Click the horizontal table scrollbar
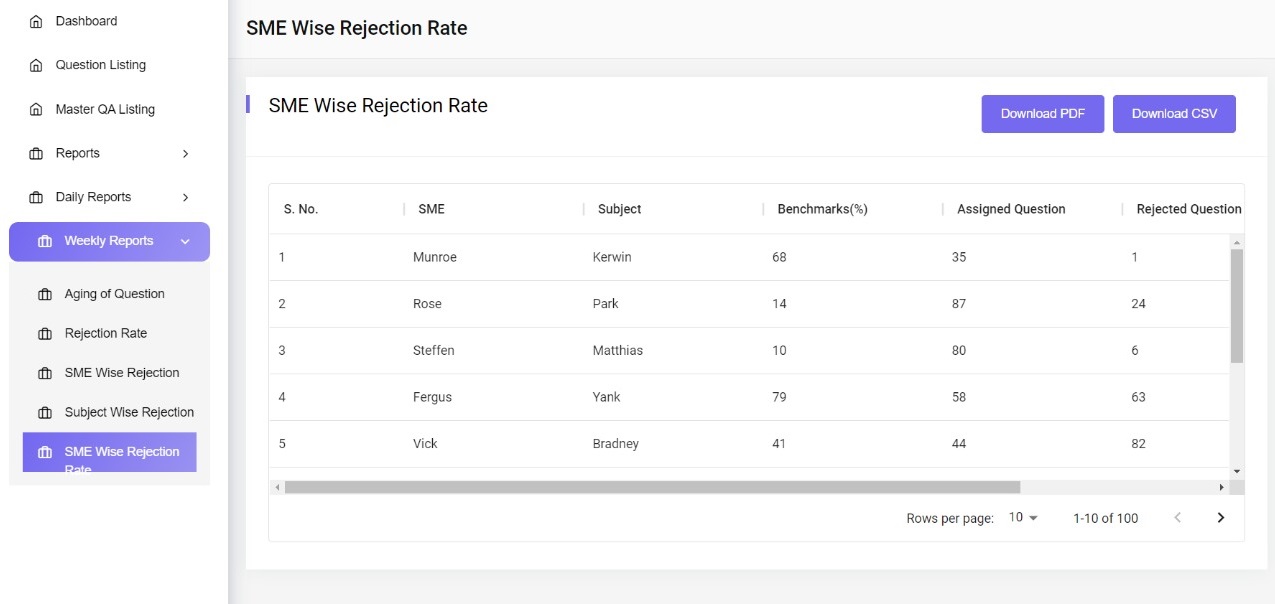This screenshot has height=604, width=1275. pos(650,486)
